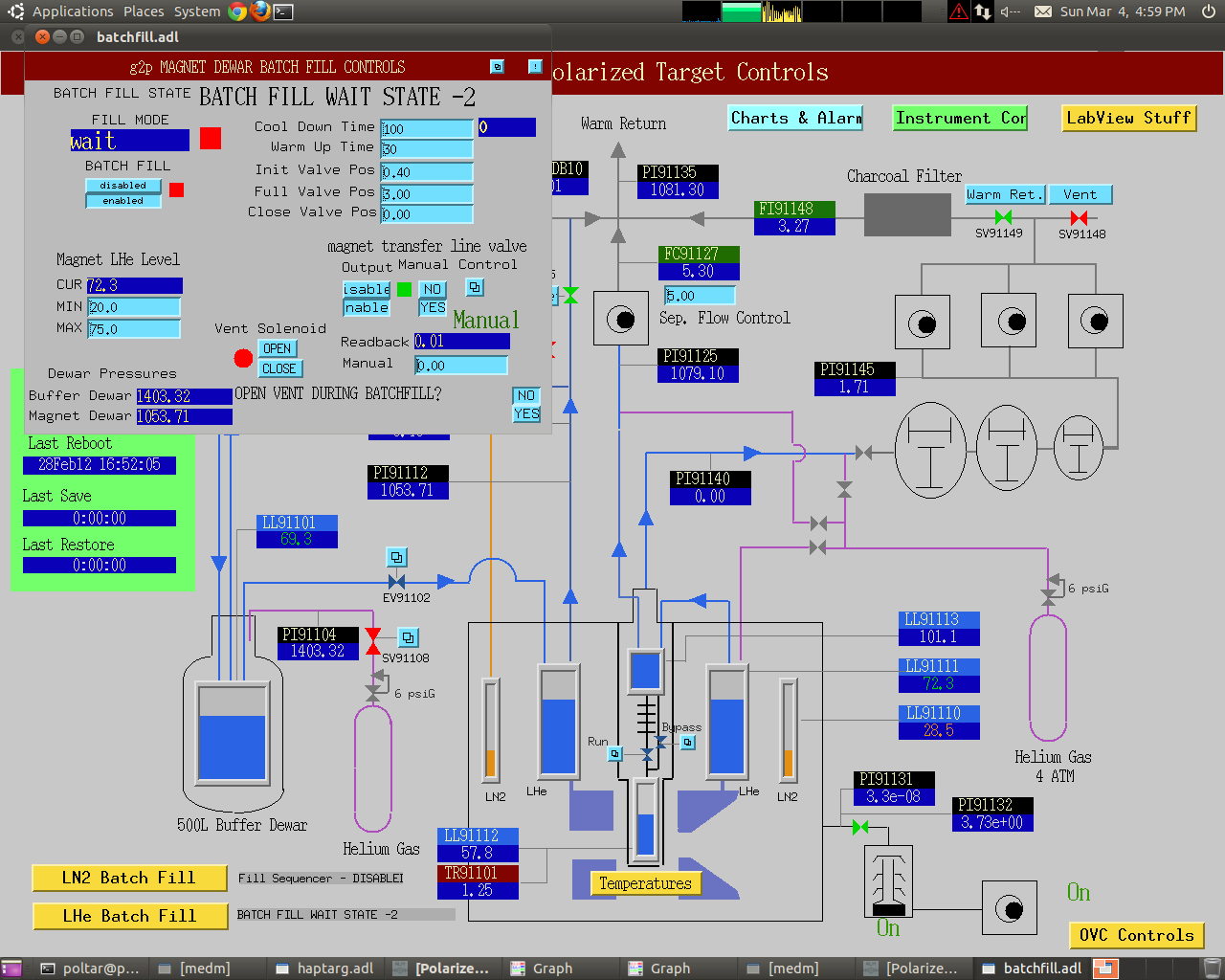Set BATCH FILL to enabled
The width and height of the screenshot is (1225, 980).
pos(123,201)
